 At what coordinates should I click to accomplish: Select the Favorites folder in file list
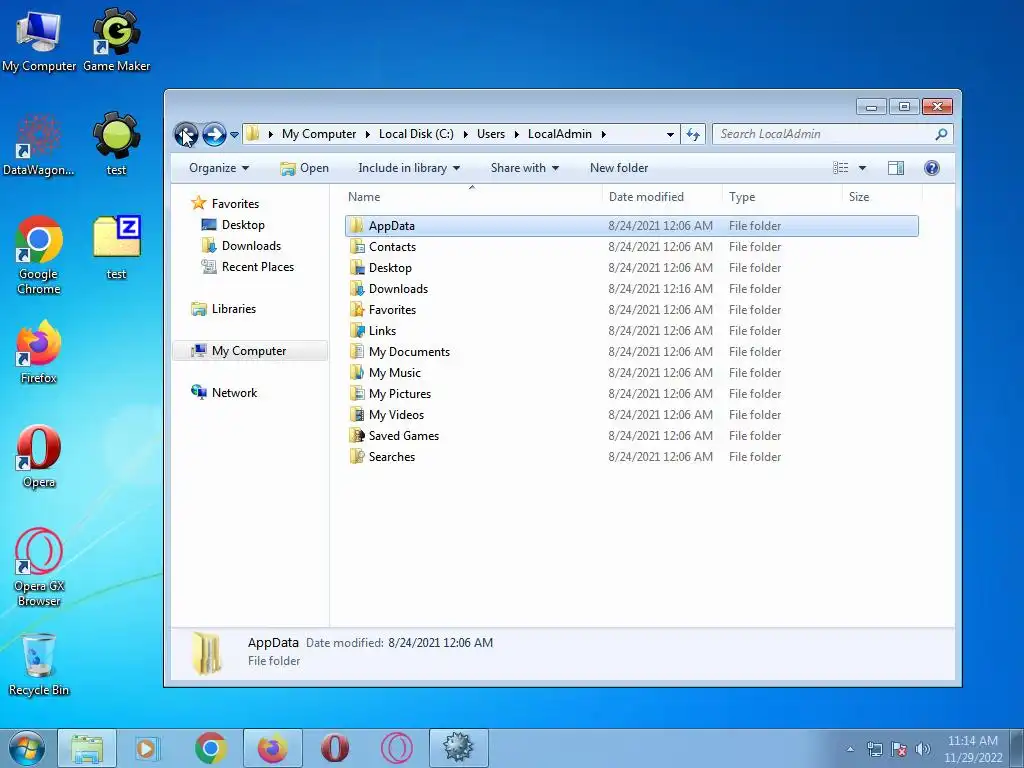(x=392, y=310)
